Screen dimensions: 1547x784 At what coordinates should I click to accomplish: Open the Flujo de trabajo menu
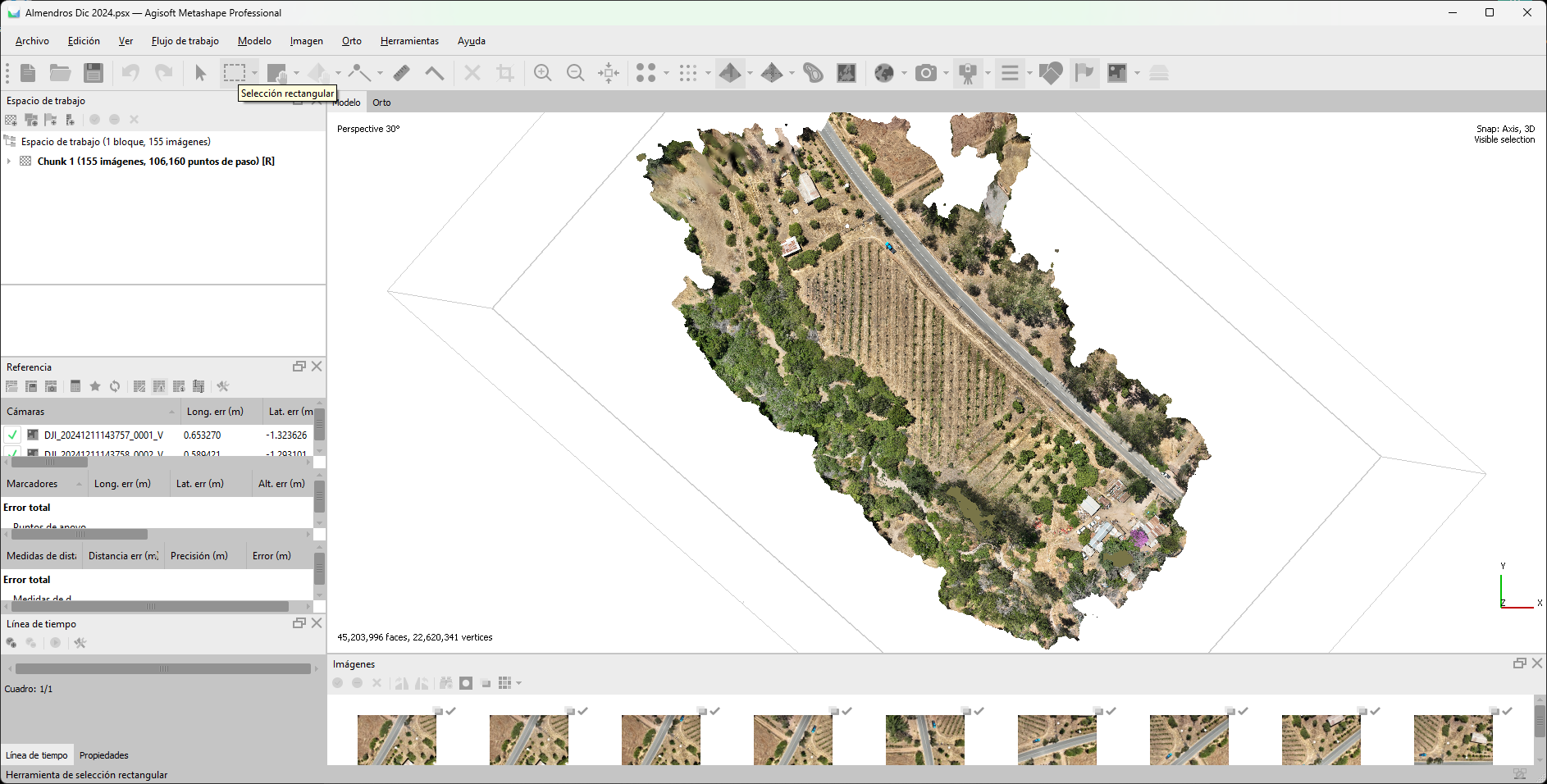coord(185,41)
